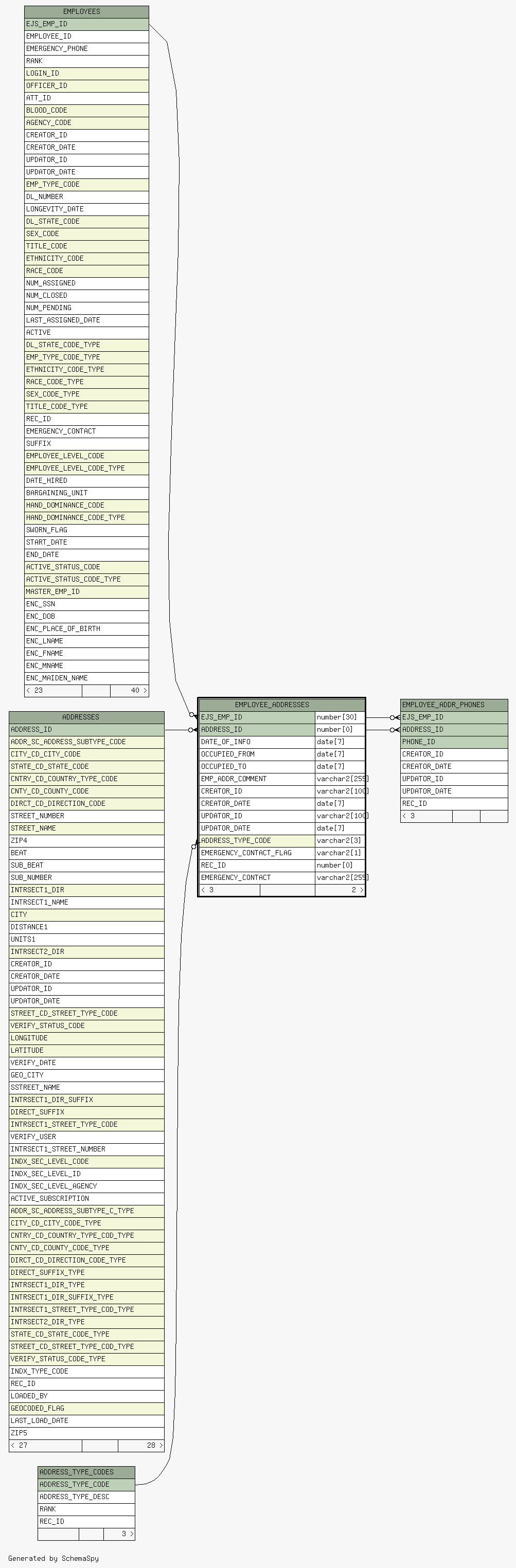Click the NUM_ASSIGNED column
516x1568 pixels.
[86, 284]
